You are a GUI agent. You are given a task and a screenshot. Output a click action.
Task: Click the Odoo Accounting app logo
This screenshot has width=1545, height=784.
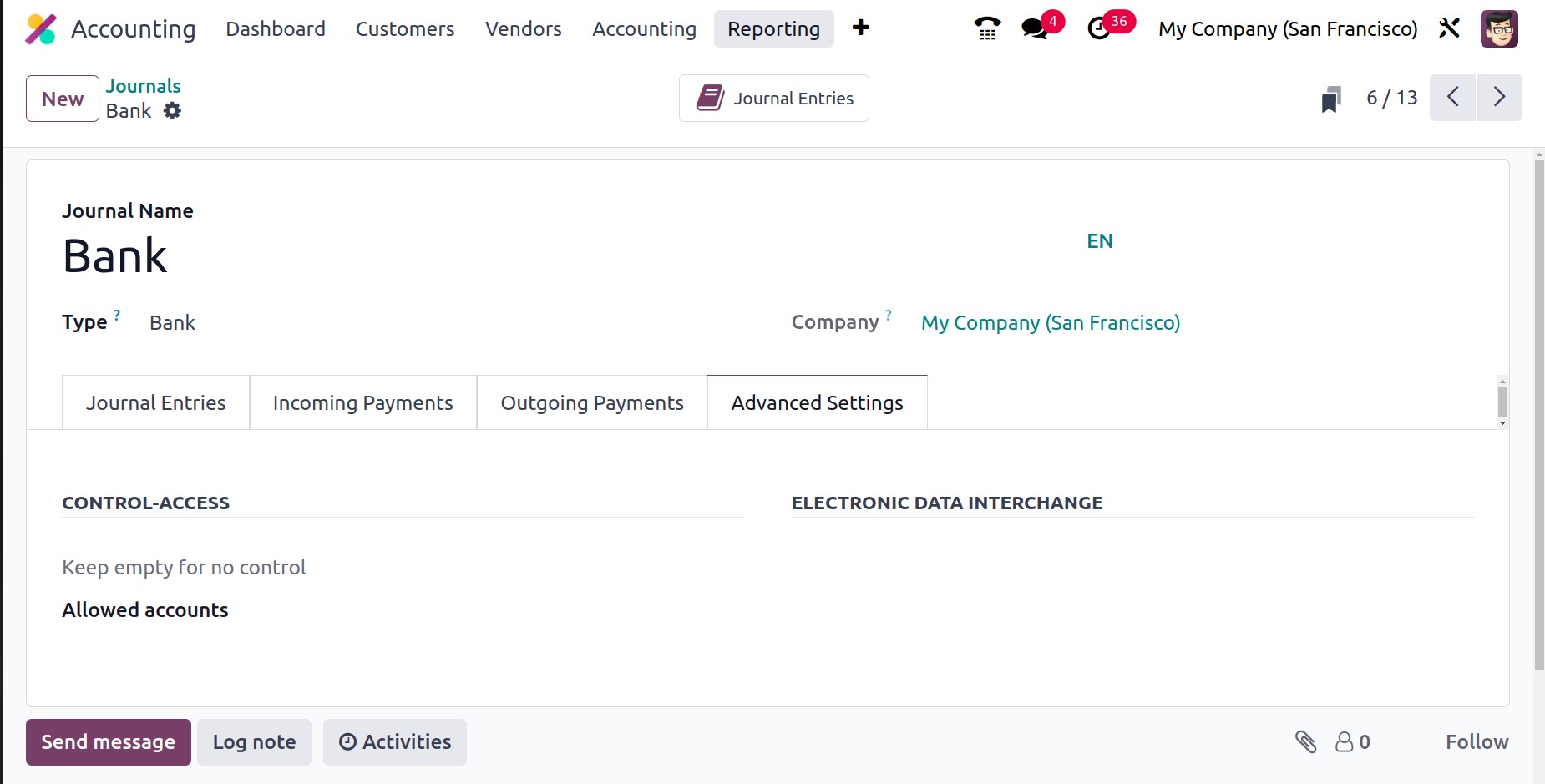coord(40,28)
